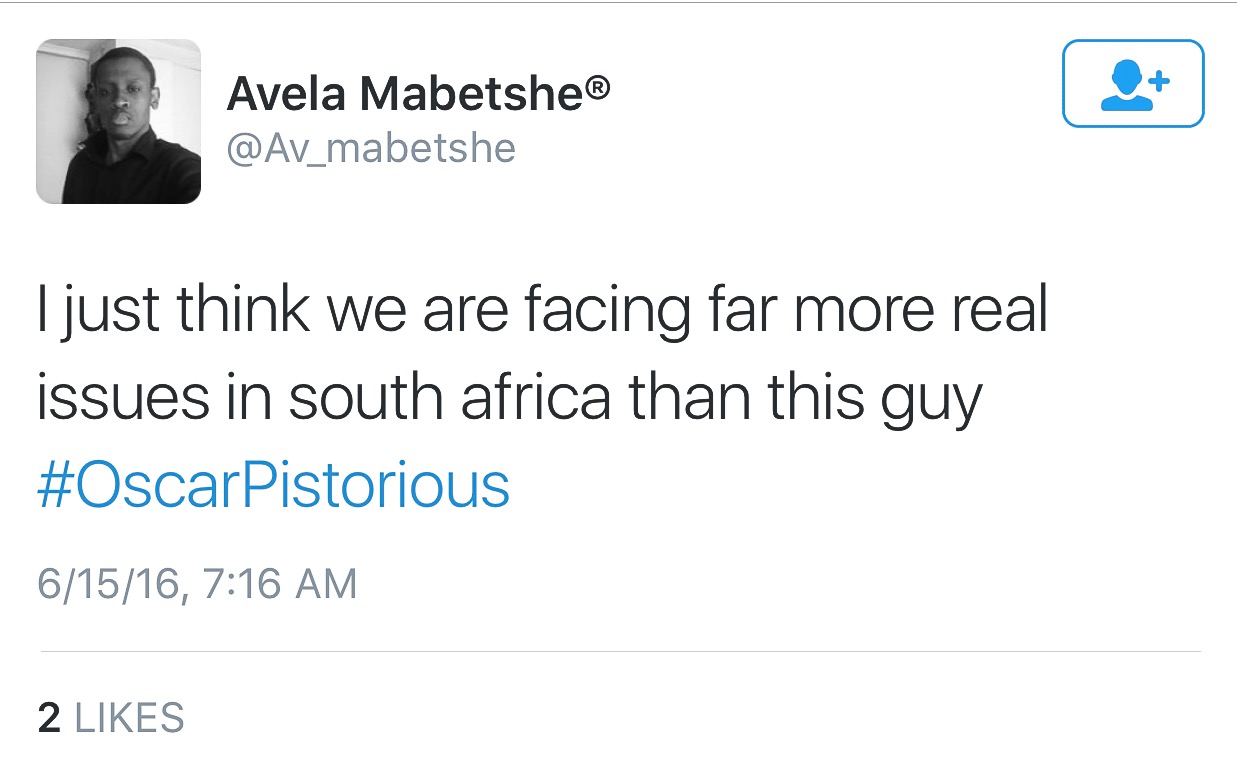The image size is (1237, 774).
Task: View the 2 LIKES list
Action: click(x=111, y=717)
